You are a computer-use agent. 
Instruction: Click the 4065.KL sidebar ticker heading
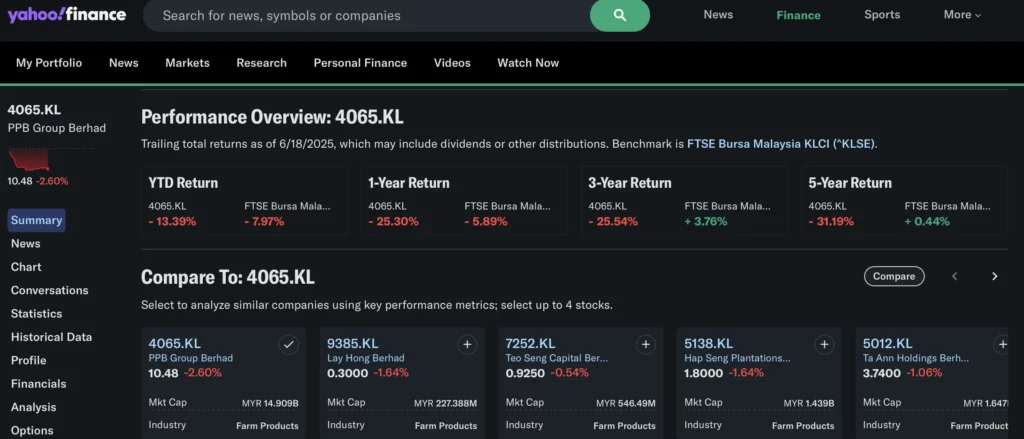click(34, 110)
